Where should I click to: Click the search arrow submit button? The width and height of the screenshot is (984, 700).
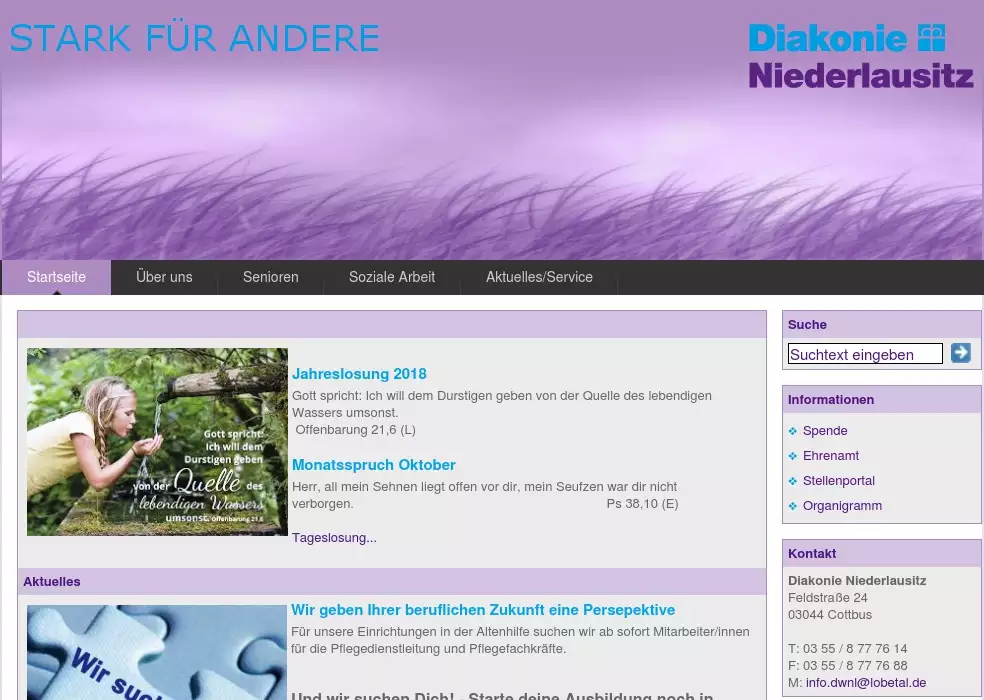click(960, 353)
